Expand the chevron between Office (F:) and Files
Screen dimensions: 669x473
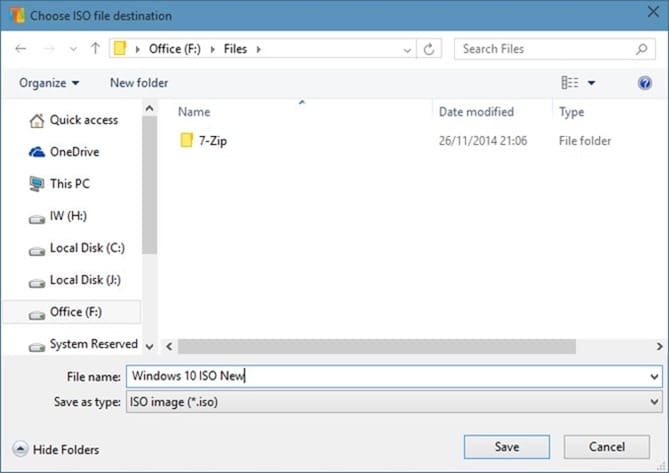coord(212,49)
